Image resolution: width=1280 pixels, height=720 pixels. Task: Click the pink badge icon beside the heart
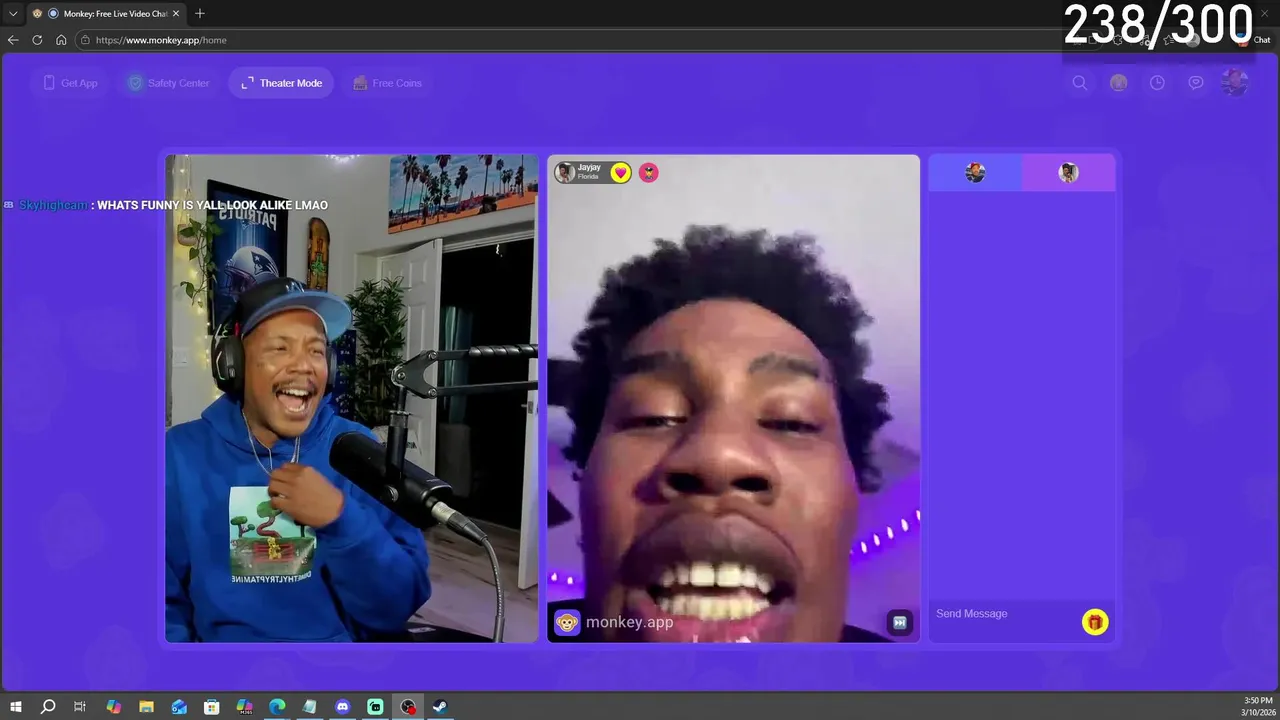649,173
